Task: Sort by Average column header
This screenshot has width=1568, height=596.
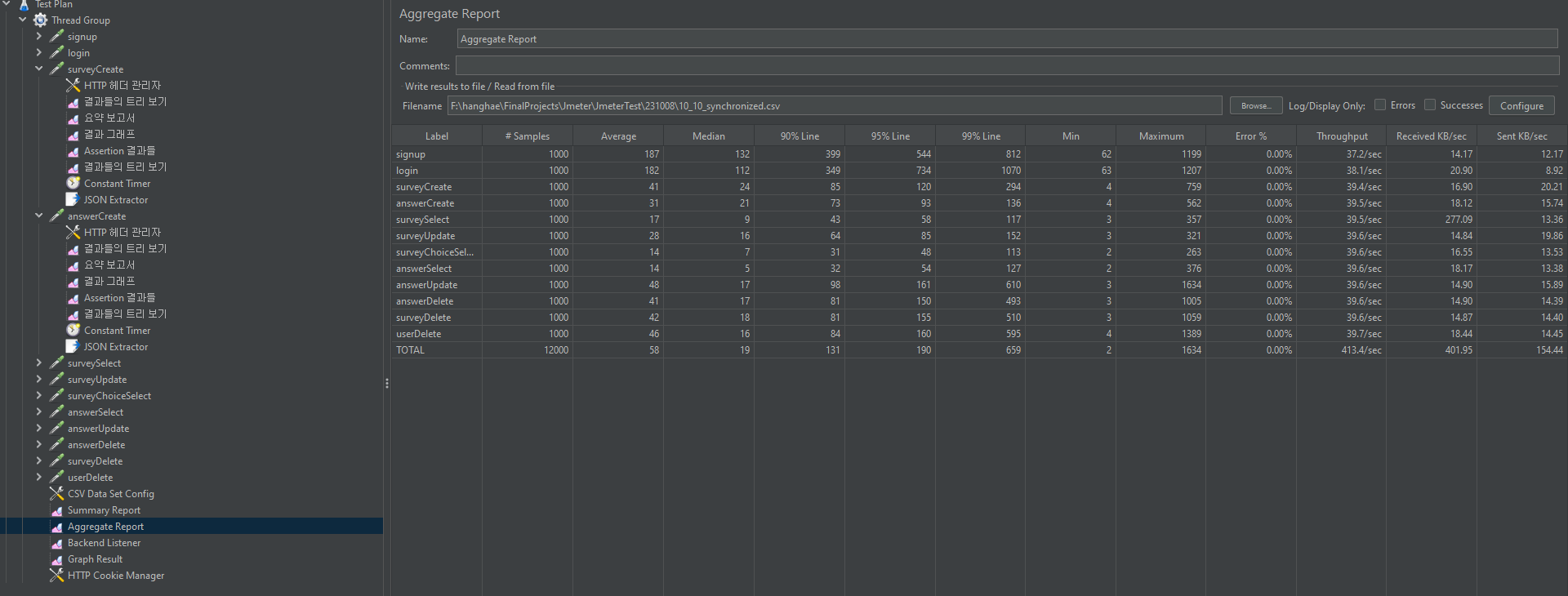Action: (618, 136)
